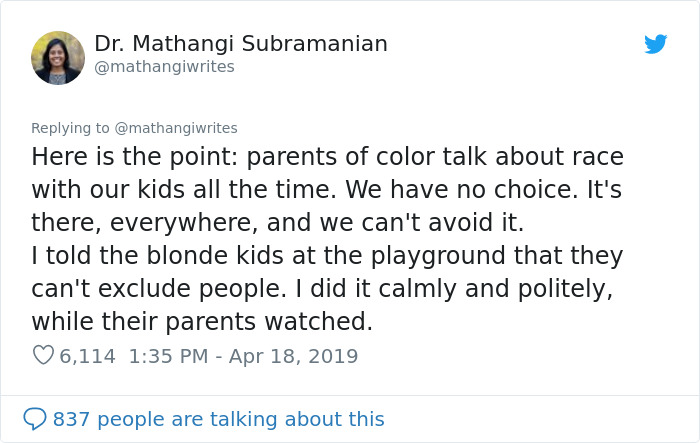Open Dr. Mathangi Subramanian's profile photo
This screenshot has height=443, width=700.
(58, 58)
